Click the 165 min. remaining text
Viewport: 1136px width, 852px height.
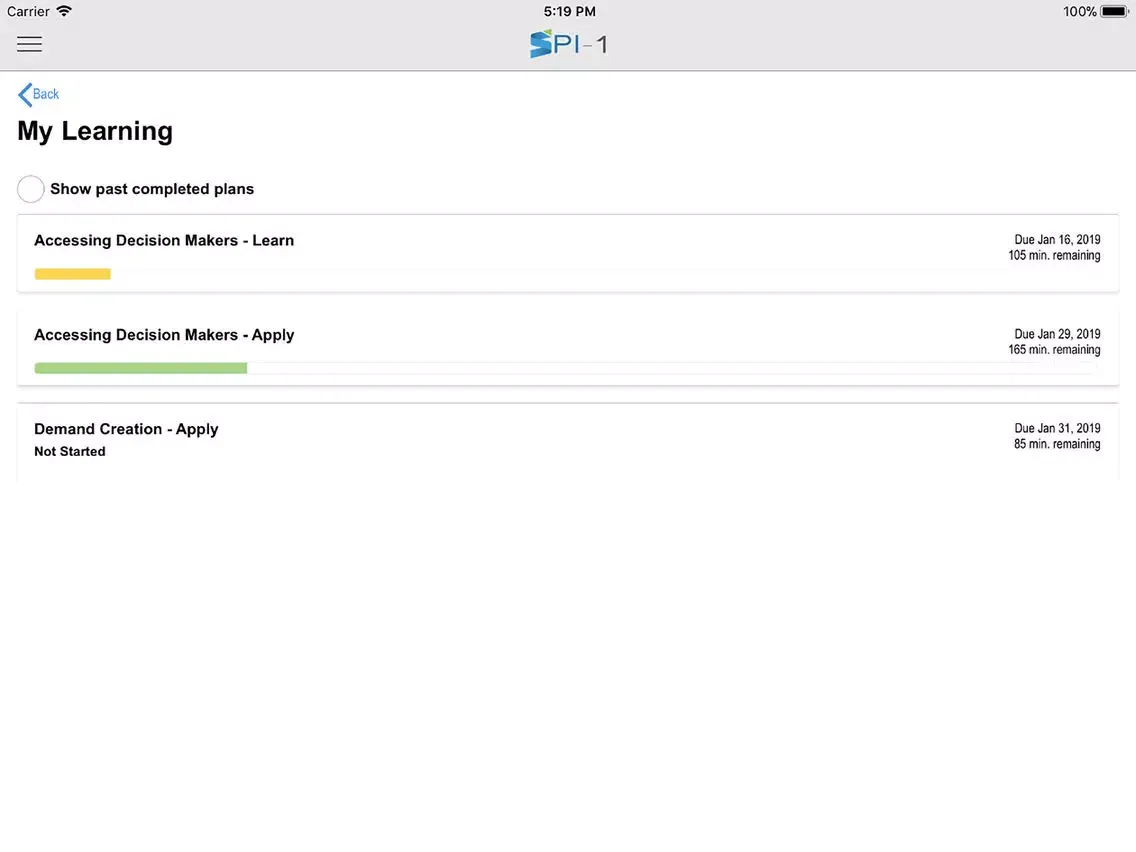pos(1054,350)
